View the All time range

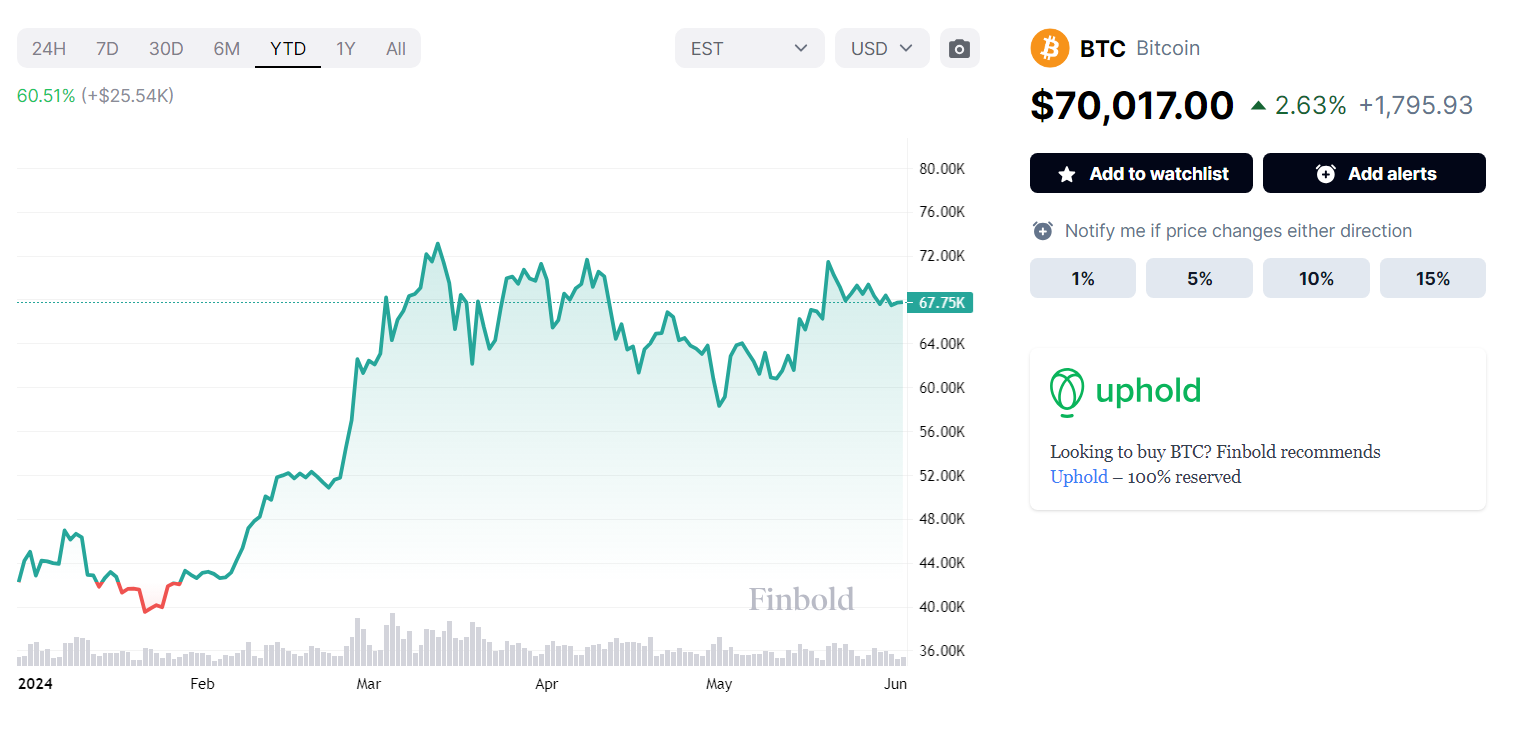[x=396, y=48]
